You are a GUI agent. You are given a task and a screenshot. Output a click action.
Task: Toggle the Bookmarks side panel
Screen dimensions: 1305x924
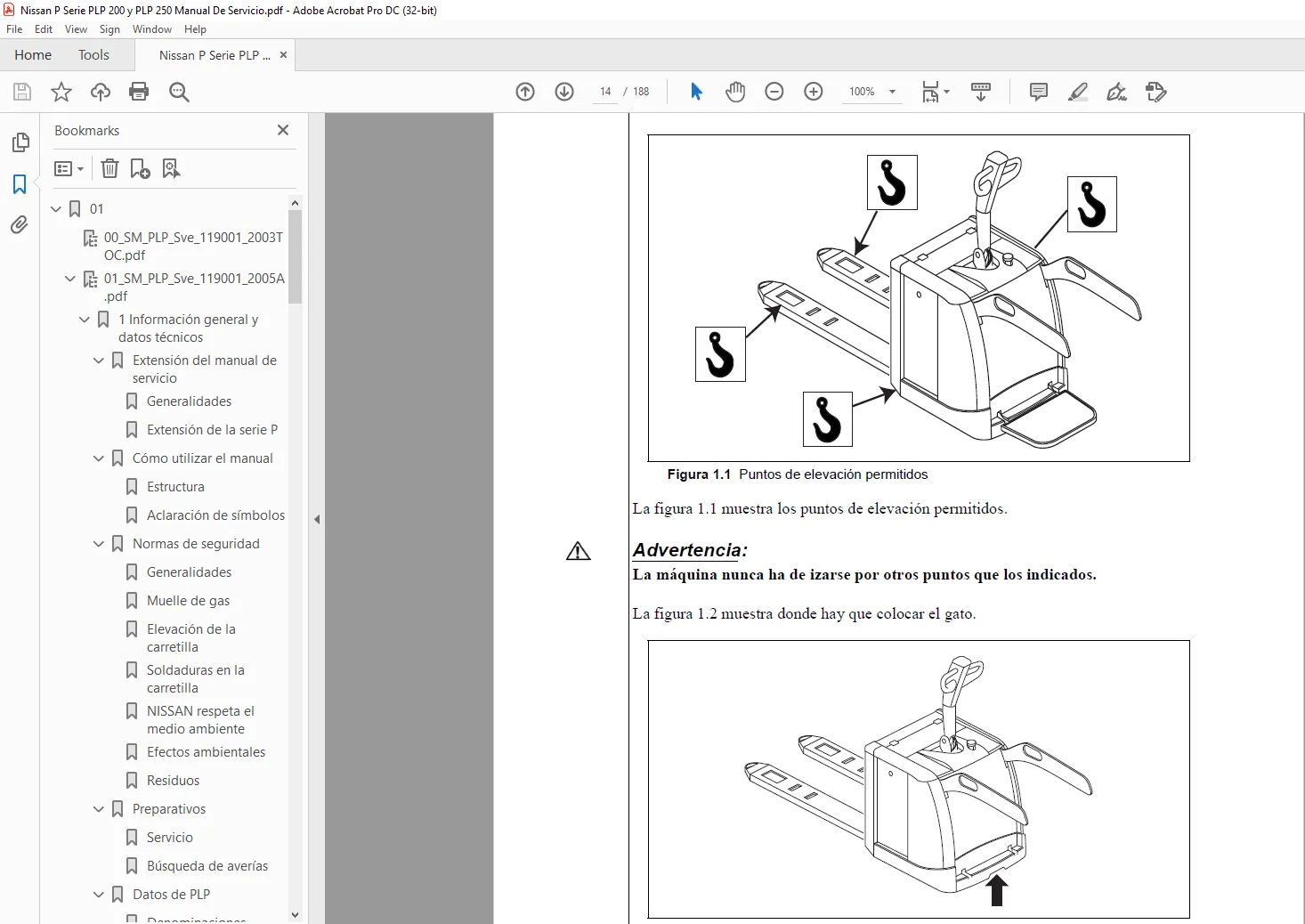20,184
